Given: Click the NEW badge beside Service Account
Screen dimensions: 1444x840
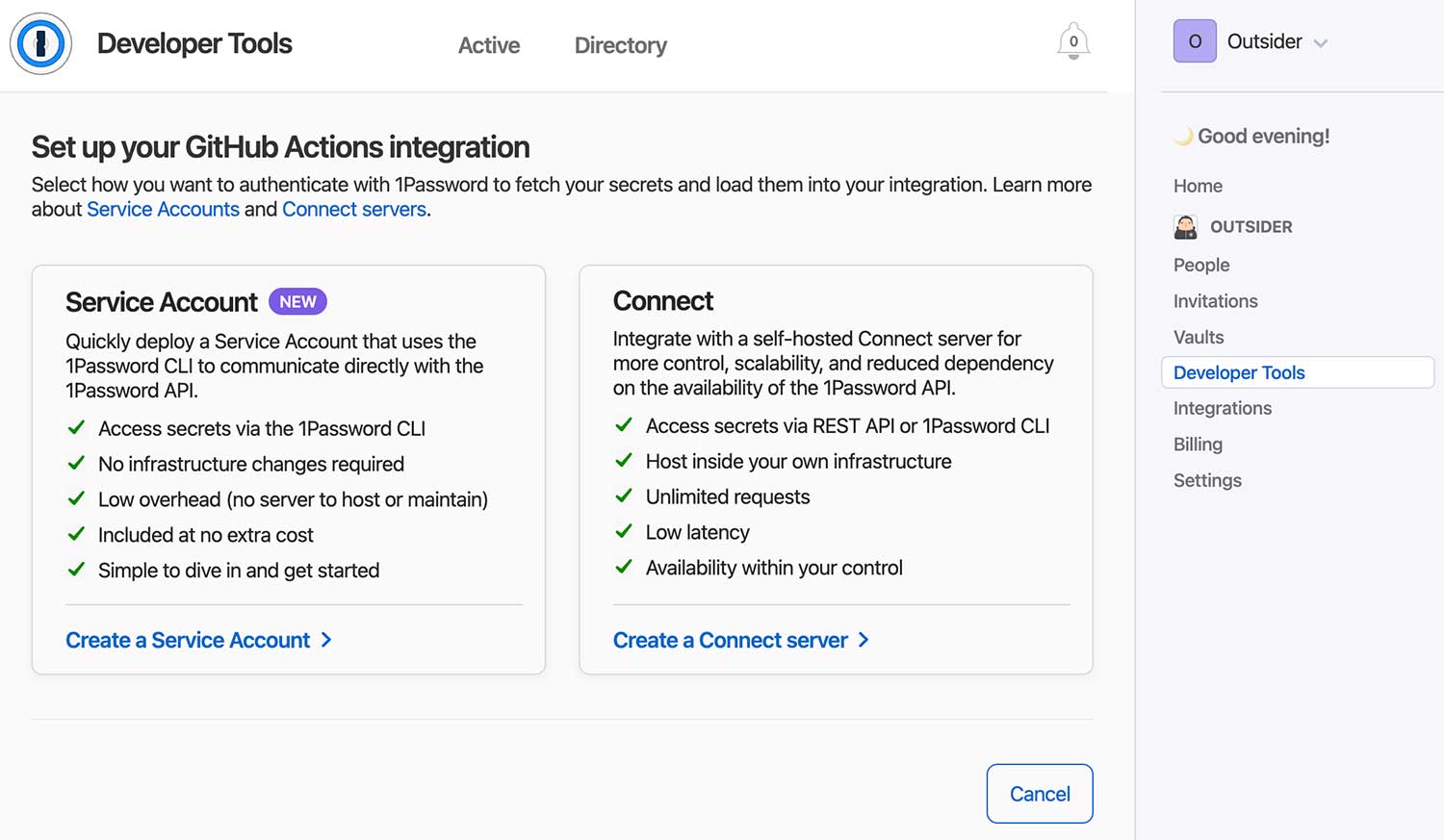Looking at the screenshot, I should tap(297, 302).
